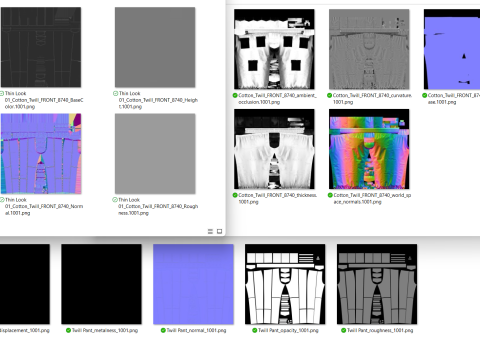The height and width of the screenshot is (360, 480).
Task: Click file name Twill Pant_metalness_1001.png
Action: click(105, 330)
